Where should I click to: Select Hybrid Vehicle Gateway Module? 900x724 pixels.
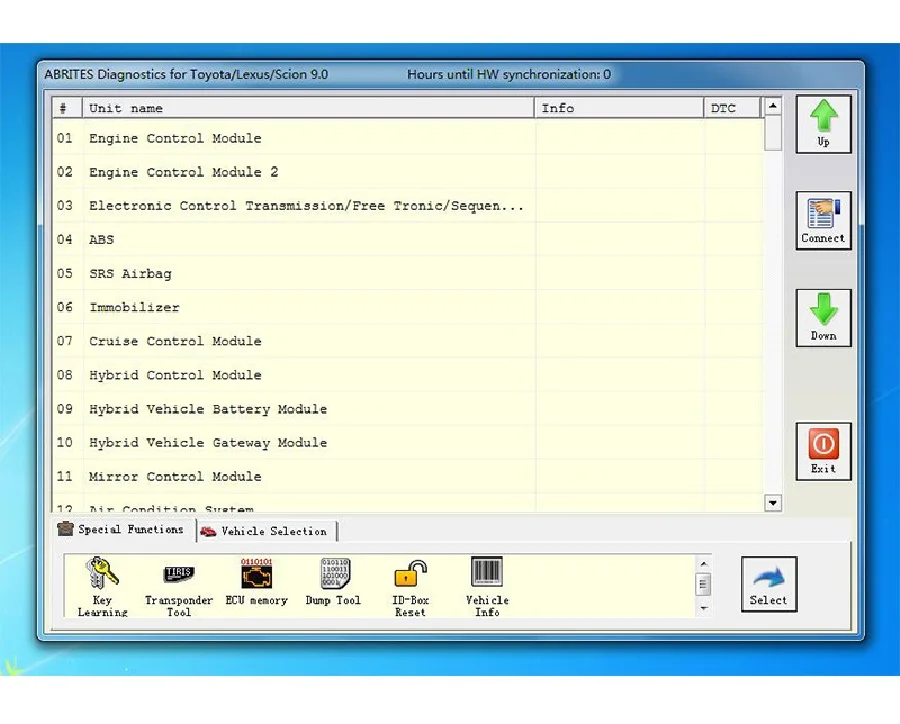(x=408, y=443)
